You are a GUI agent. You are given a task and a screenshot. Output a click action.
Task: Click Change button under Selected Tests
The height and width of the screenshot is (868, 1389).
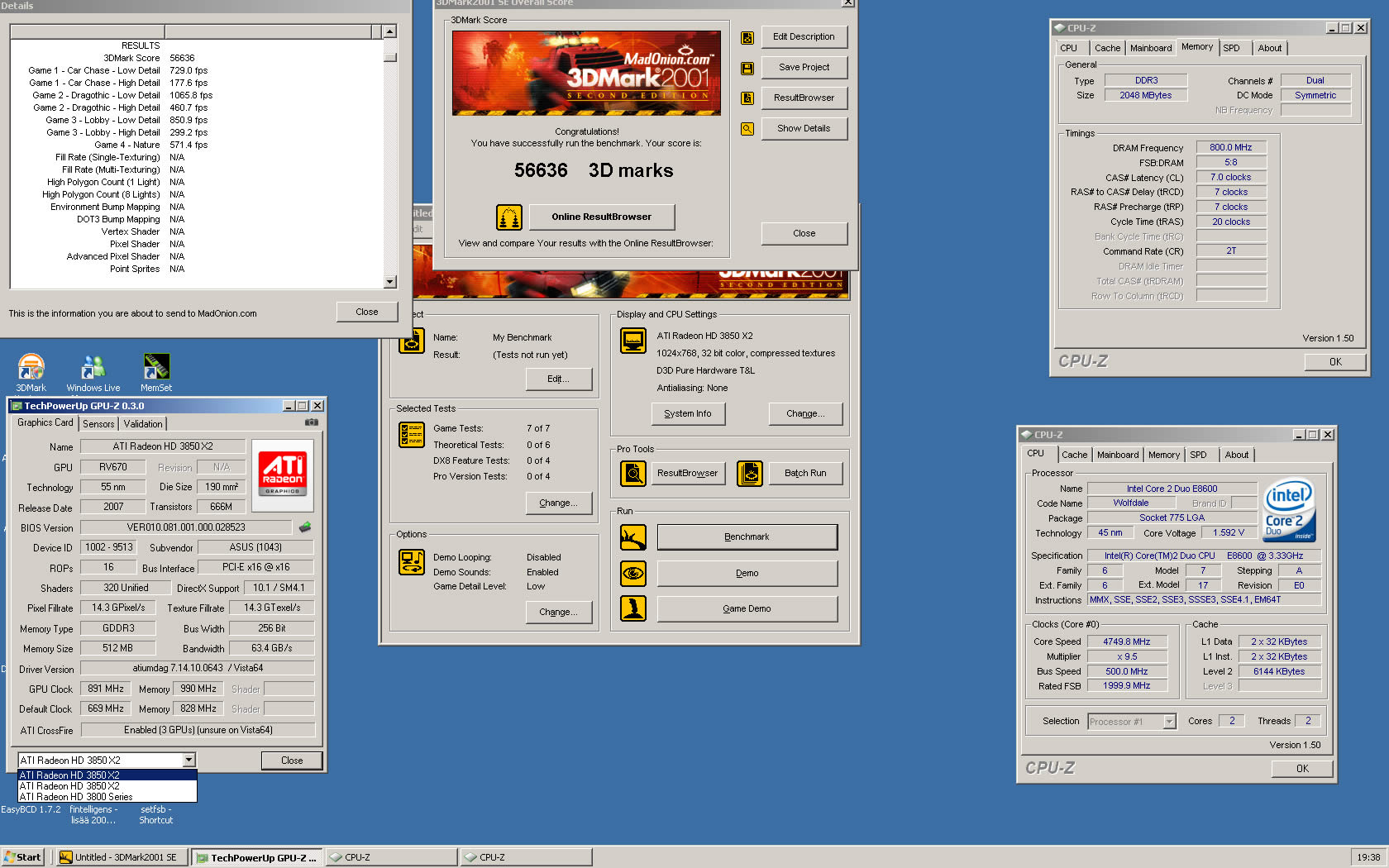pos(558,503)
